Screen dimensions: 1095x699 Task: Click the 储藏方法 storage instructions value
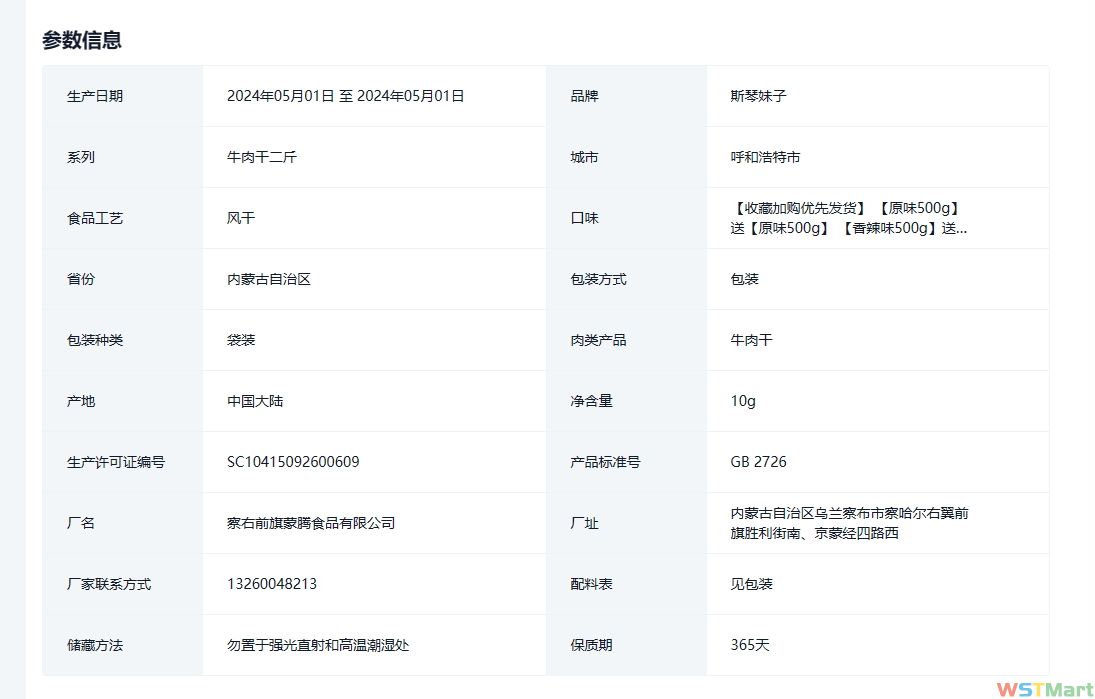[318, 645]
